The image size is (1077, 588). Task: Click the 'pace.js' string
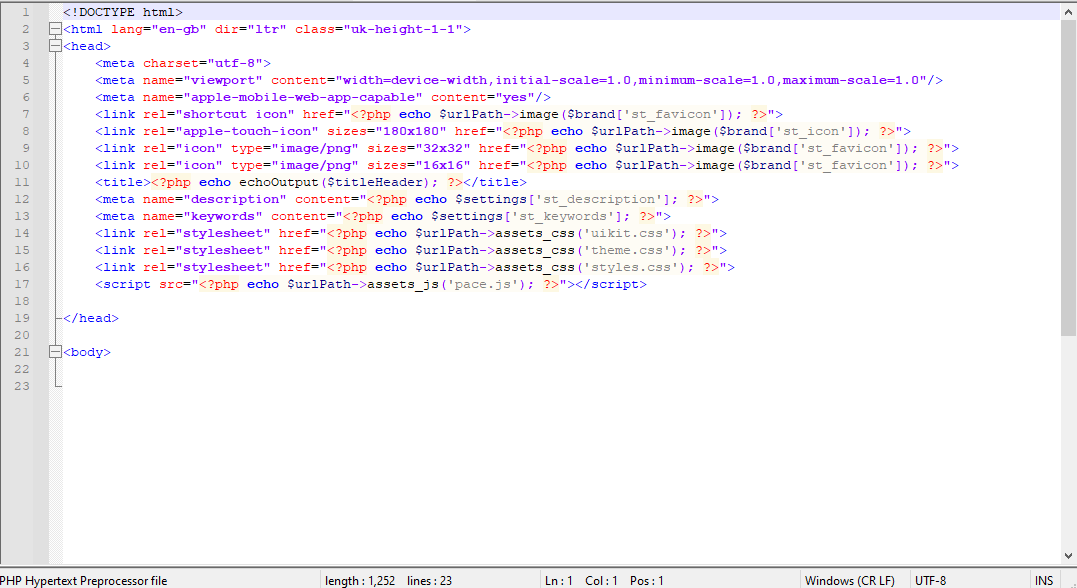tap(483, 284)
